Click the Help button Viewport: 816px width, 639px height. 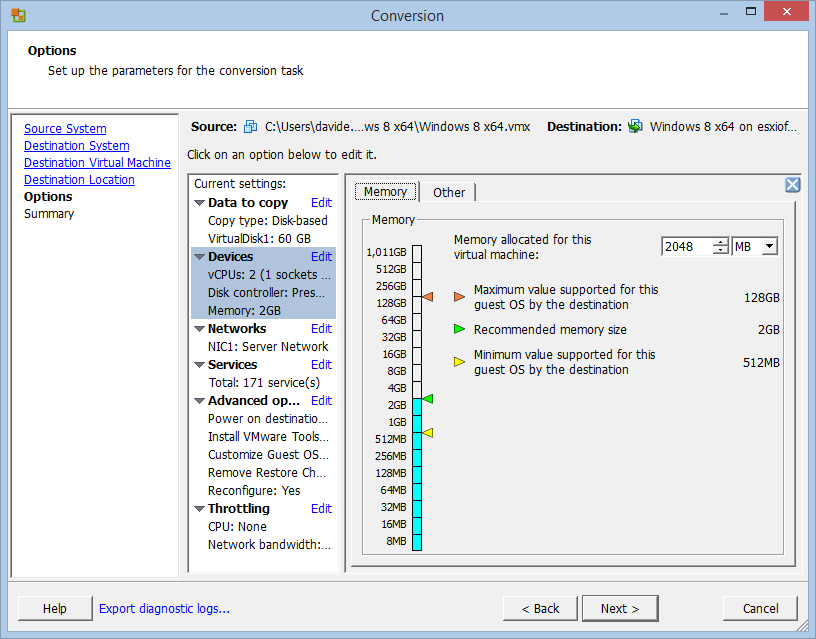[55, 608]
